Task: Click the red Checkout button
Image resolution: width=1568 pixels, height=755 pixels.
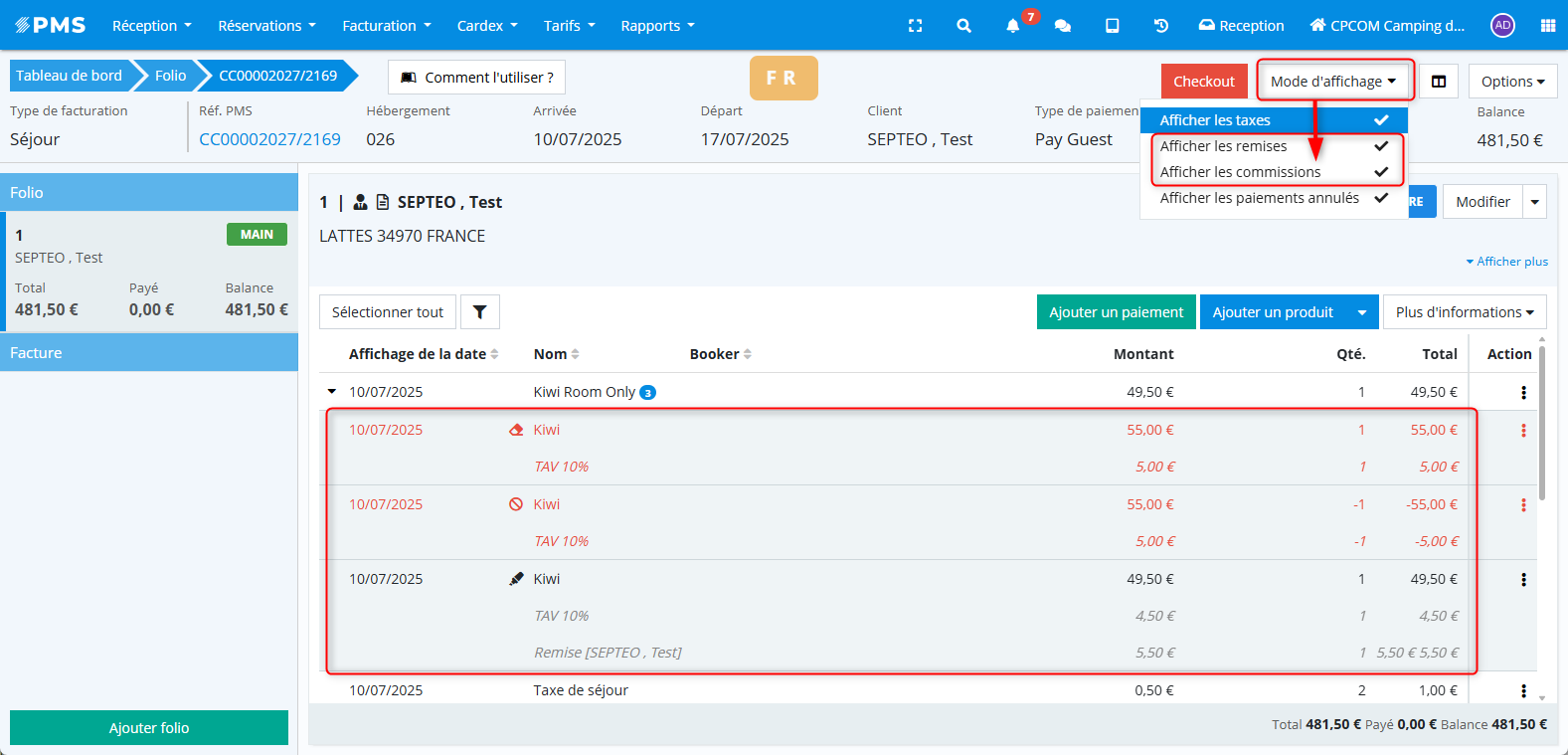Action: click(x=1203, y=82)
